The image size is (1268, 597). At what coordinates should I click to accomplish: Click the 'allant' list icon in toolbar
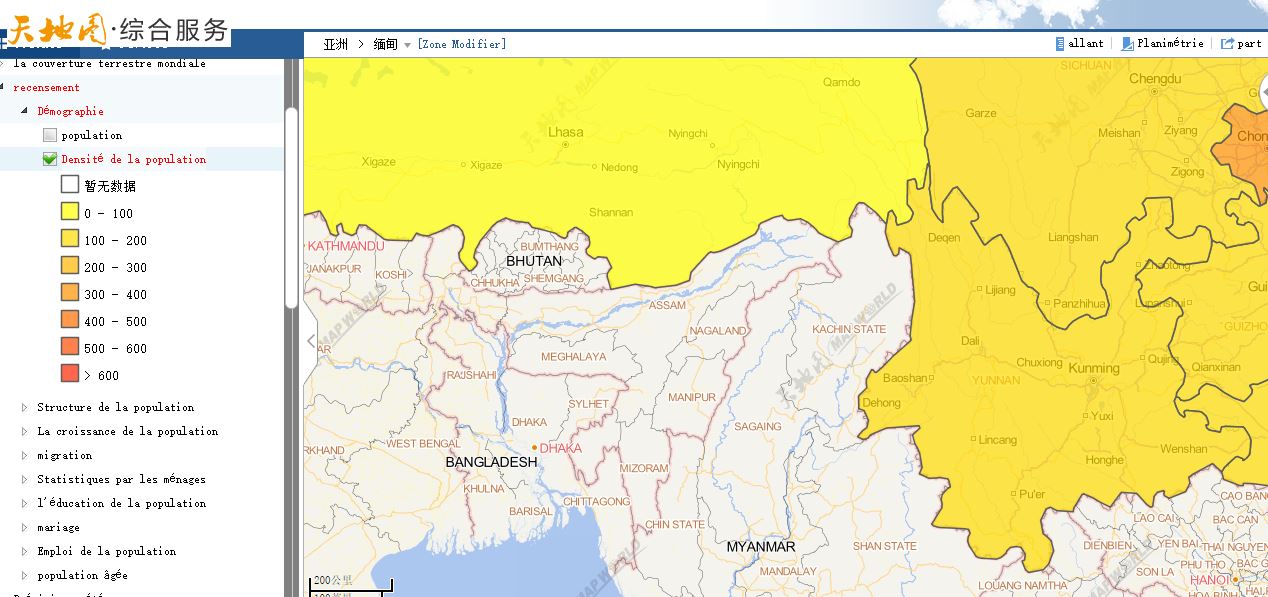coord(1060,44)
